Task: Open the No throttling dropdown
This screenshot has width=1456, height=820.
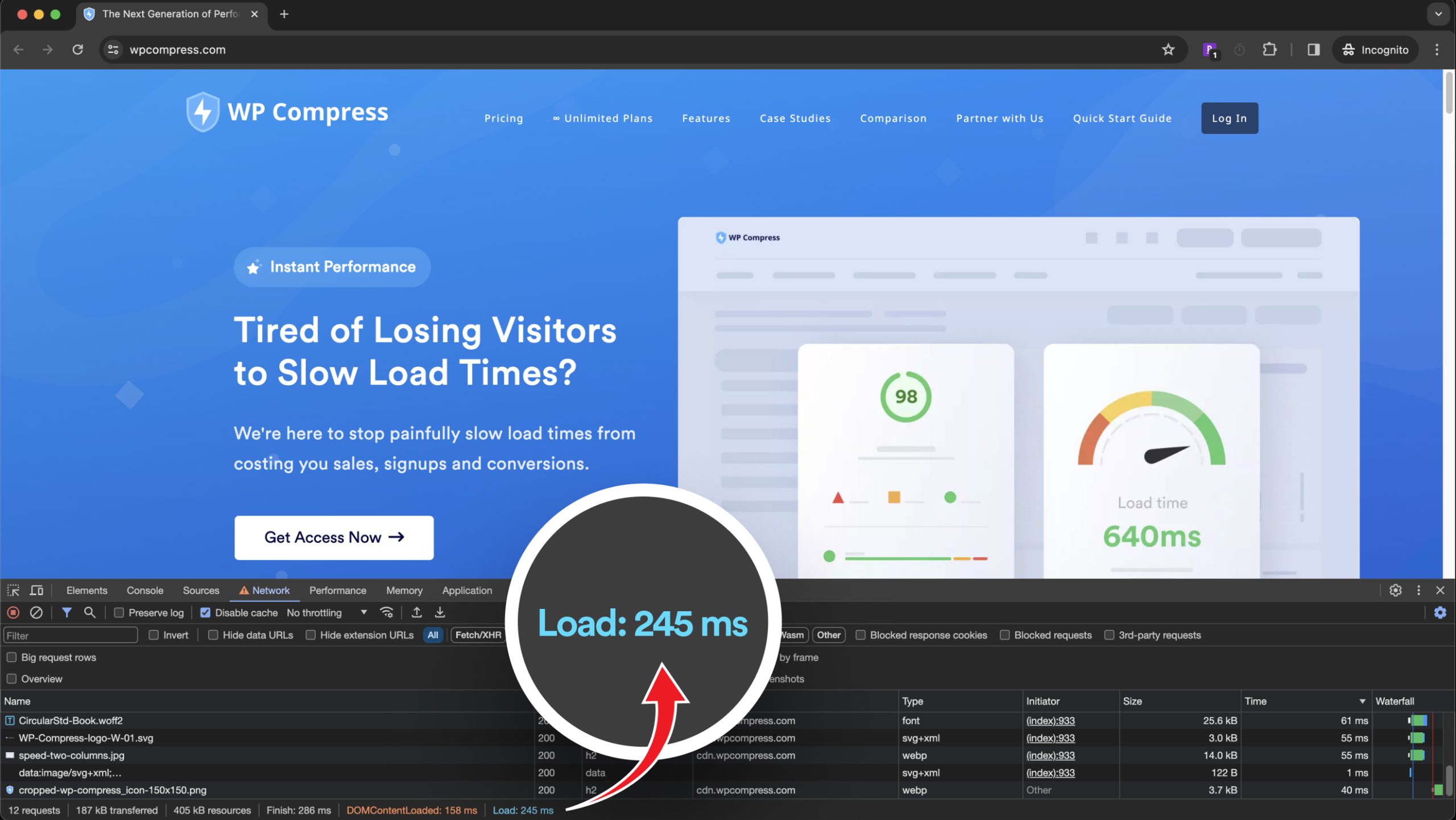Action: point(327,612)
